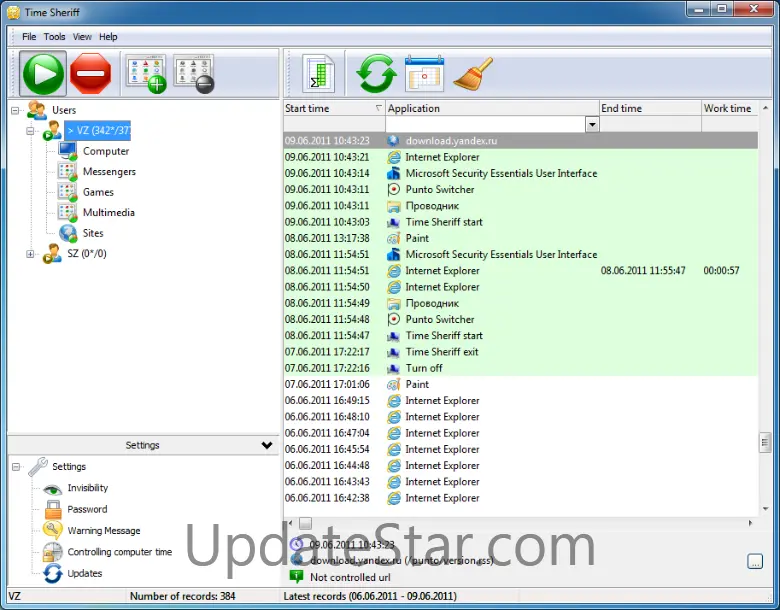Stop monitoring with the red stop button
This screenshot has height=610, width=780.
pyautogui.click(x=91, y=74)
